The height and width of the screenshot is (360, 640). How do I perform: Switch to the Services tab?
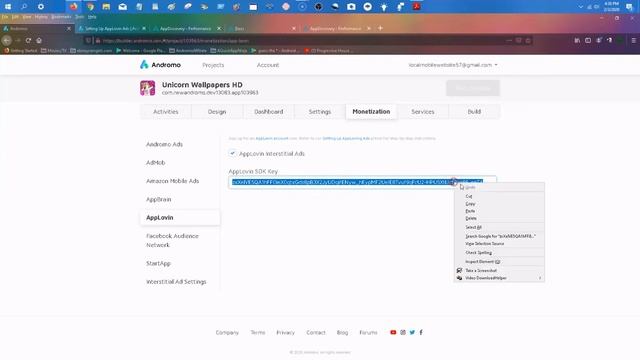tap(423, 111)
